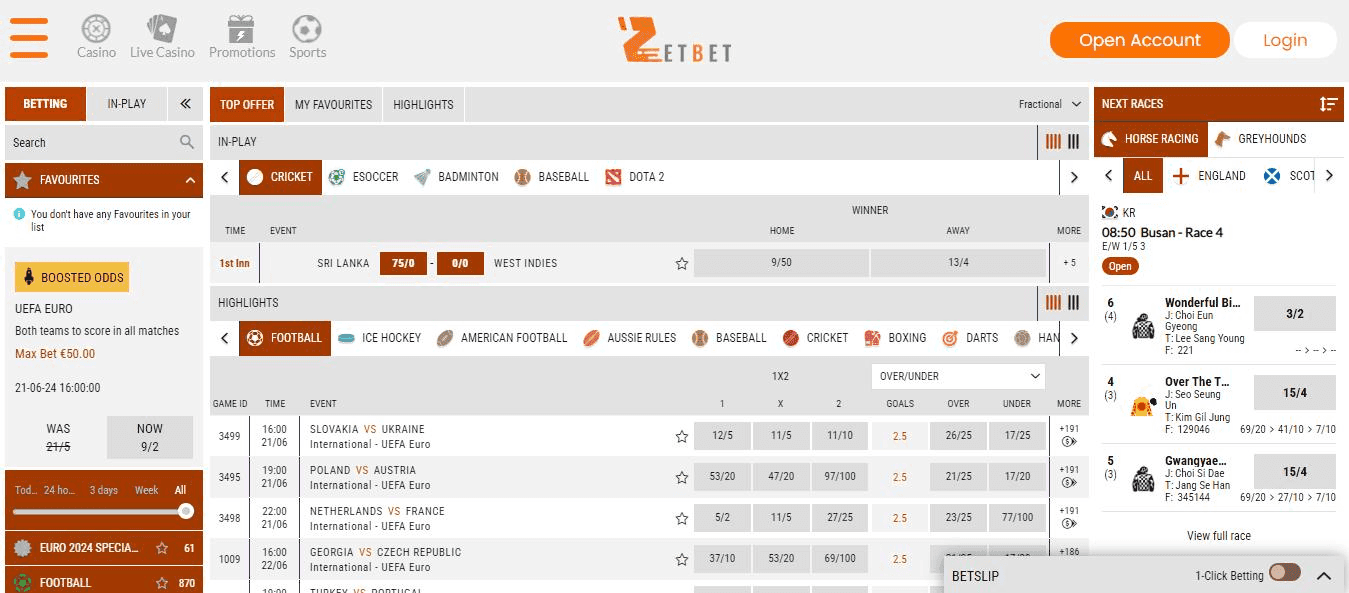Expand the Betslip panel
1349x593 pixels.
(x=1324, y=576)
